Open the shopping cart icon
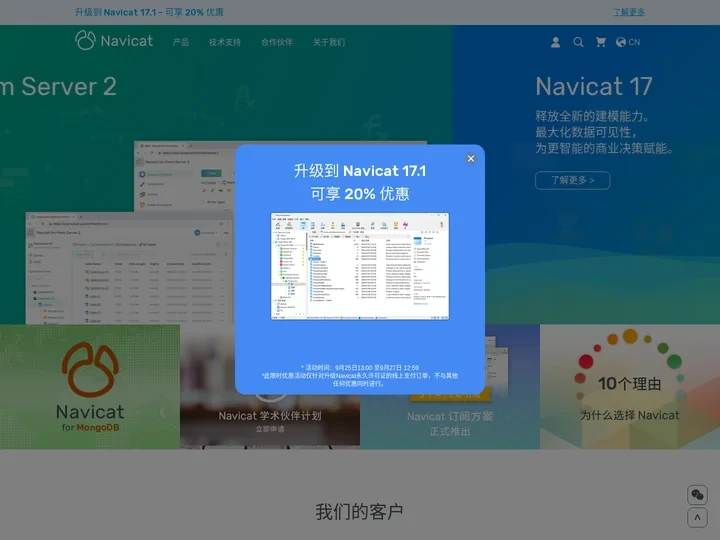The height and width of the screenshot is (540, 720). click(600, 42)
